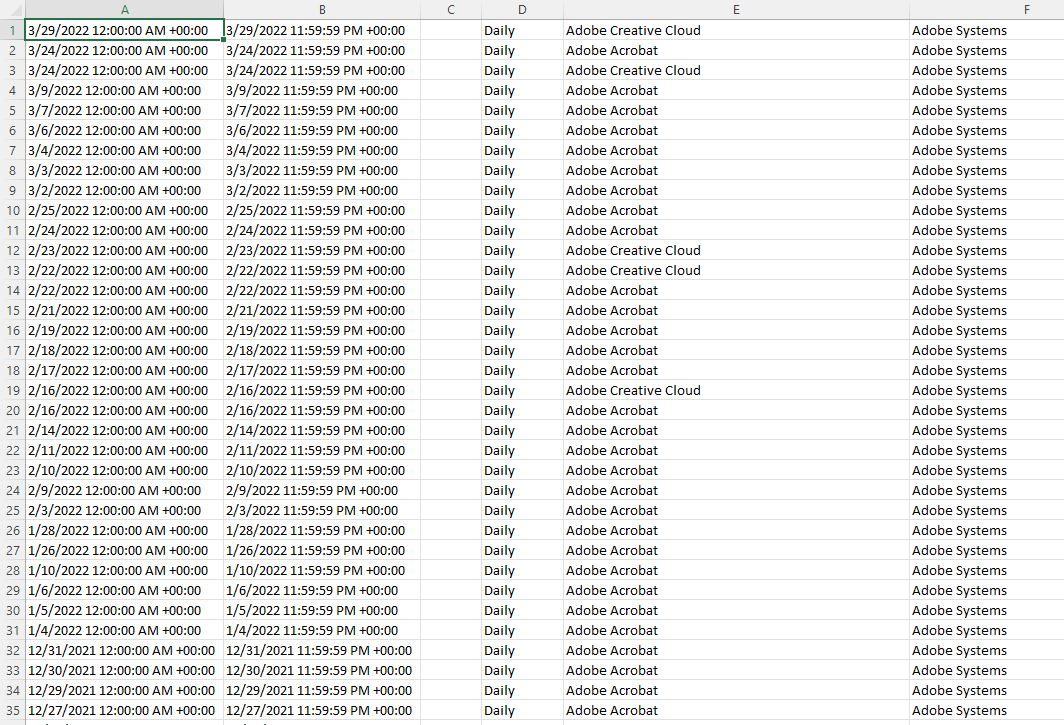Select column A header
Image resolution: width=1064 pixels, height=725 pixels.
click(x=124, y=10)
